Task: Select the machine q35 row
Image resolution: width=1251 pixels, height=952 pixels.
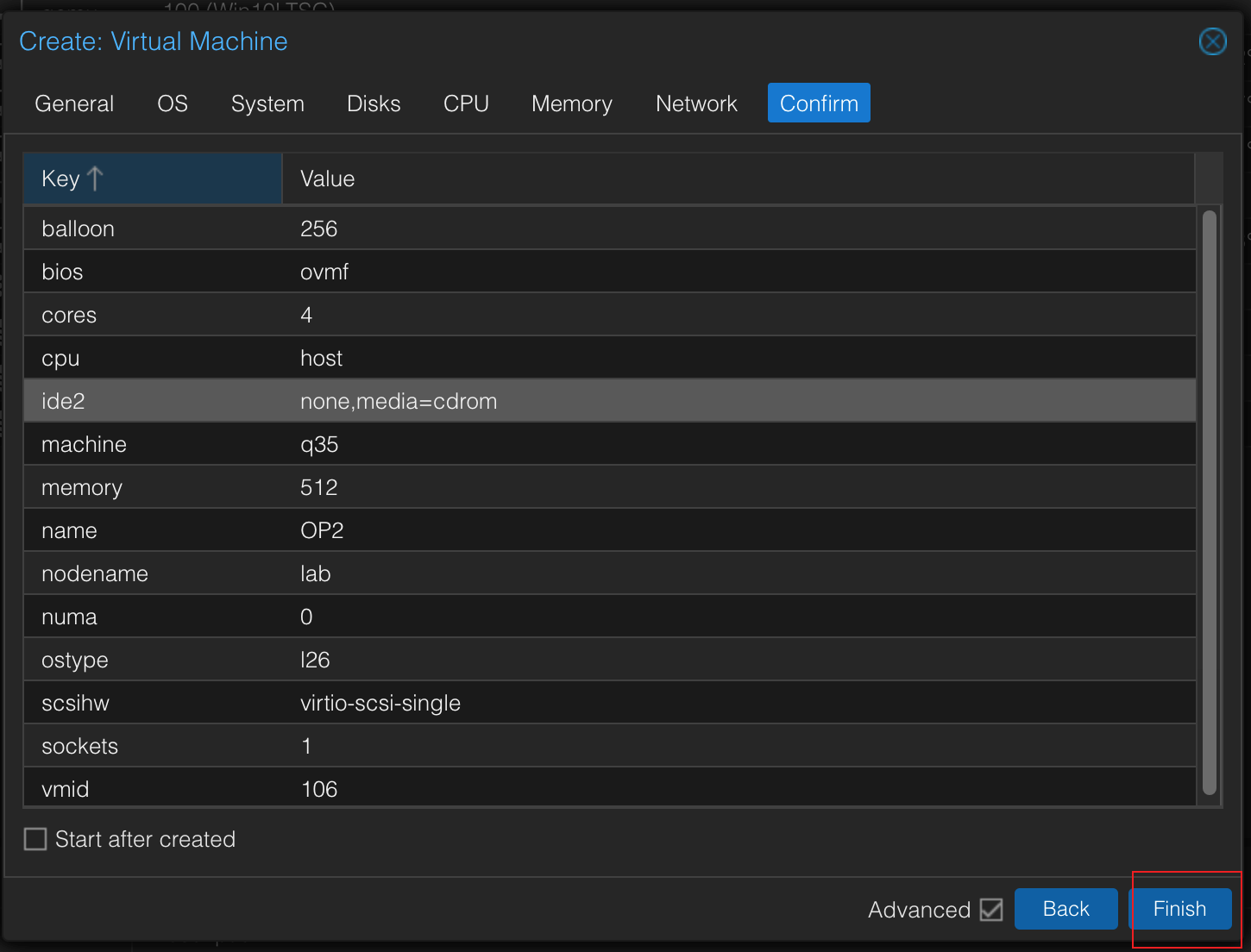Action: (610, 444)
